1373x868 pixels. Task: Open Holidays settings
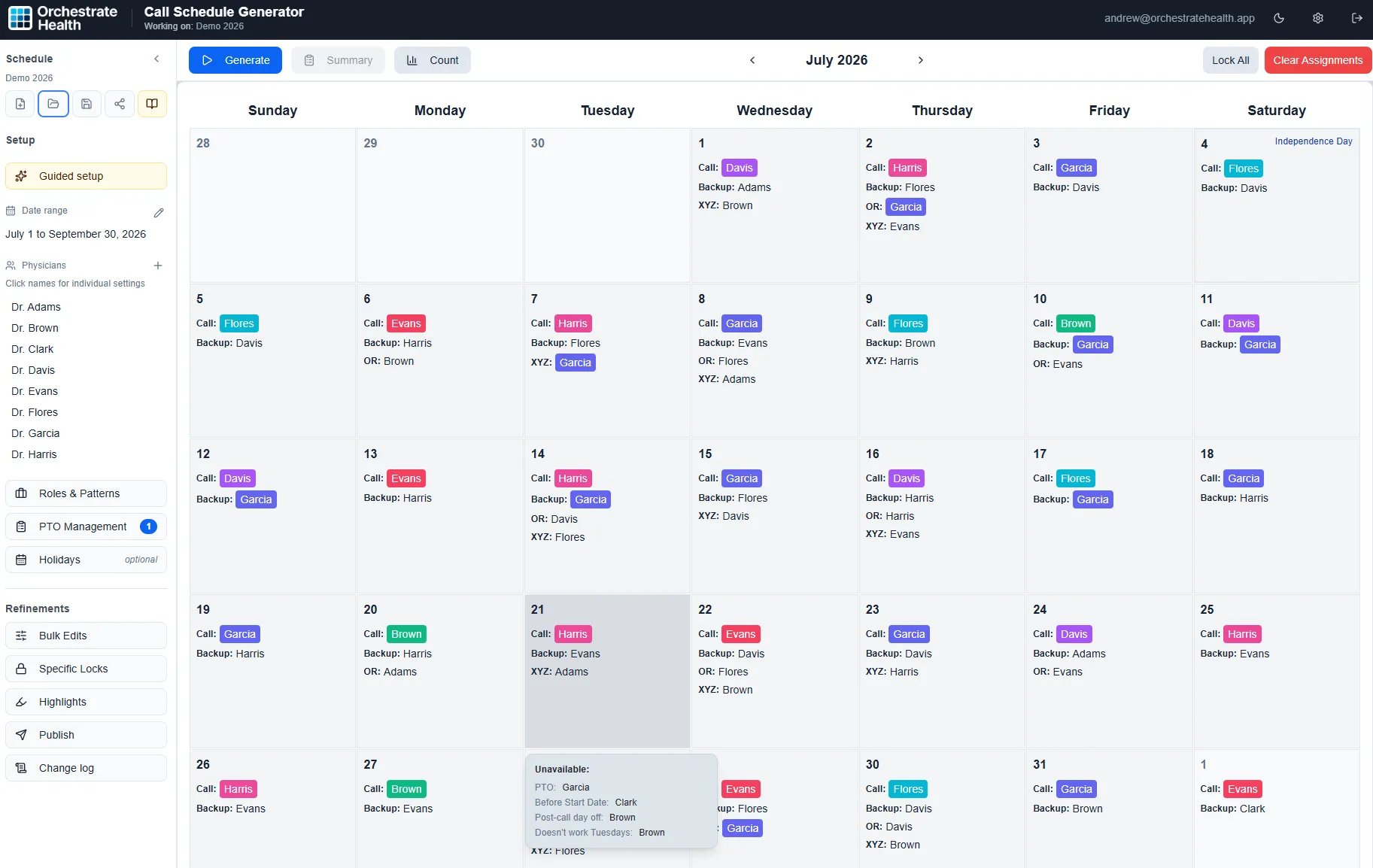click(x=87, y=560)
